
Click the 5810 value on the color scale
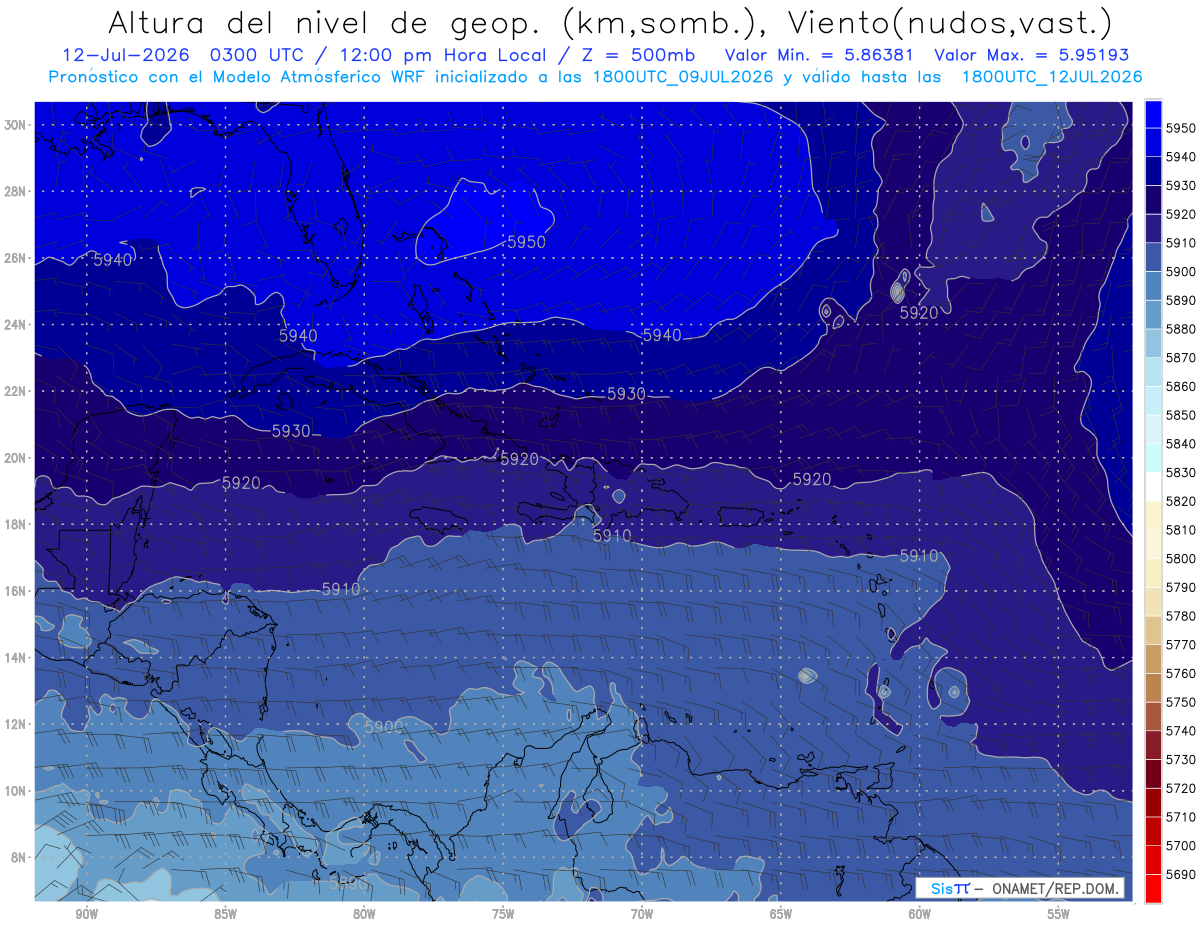[x=1180, y=529]
